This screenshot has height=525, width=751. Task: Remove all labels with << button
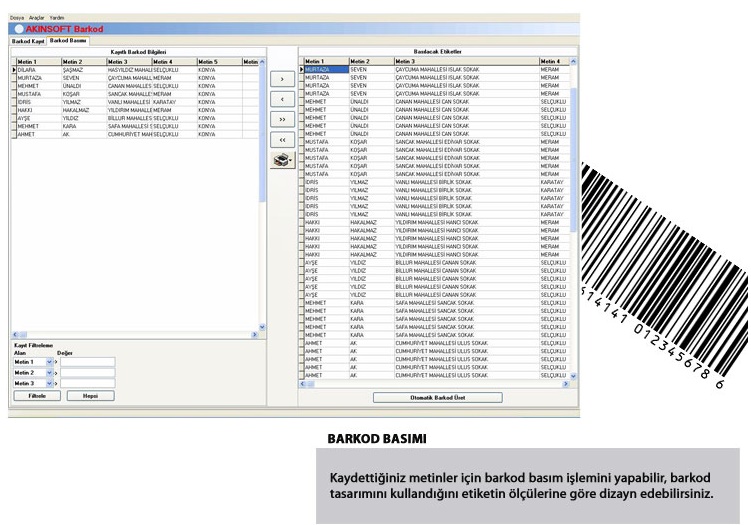pyautogui.click(x=283, y=139)
